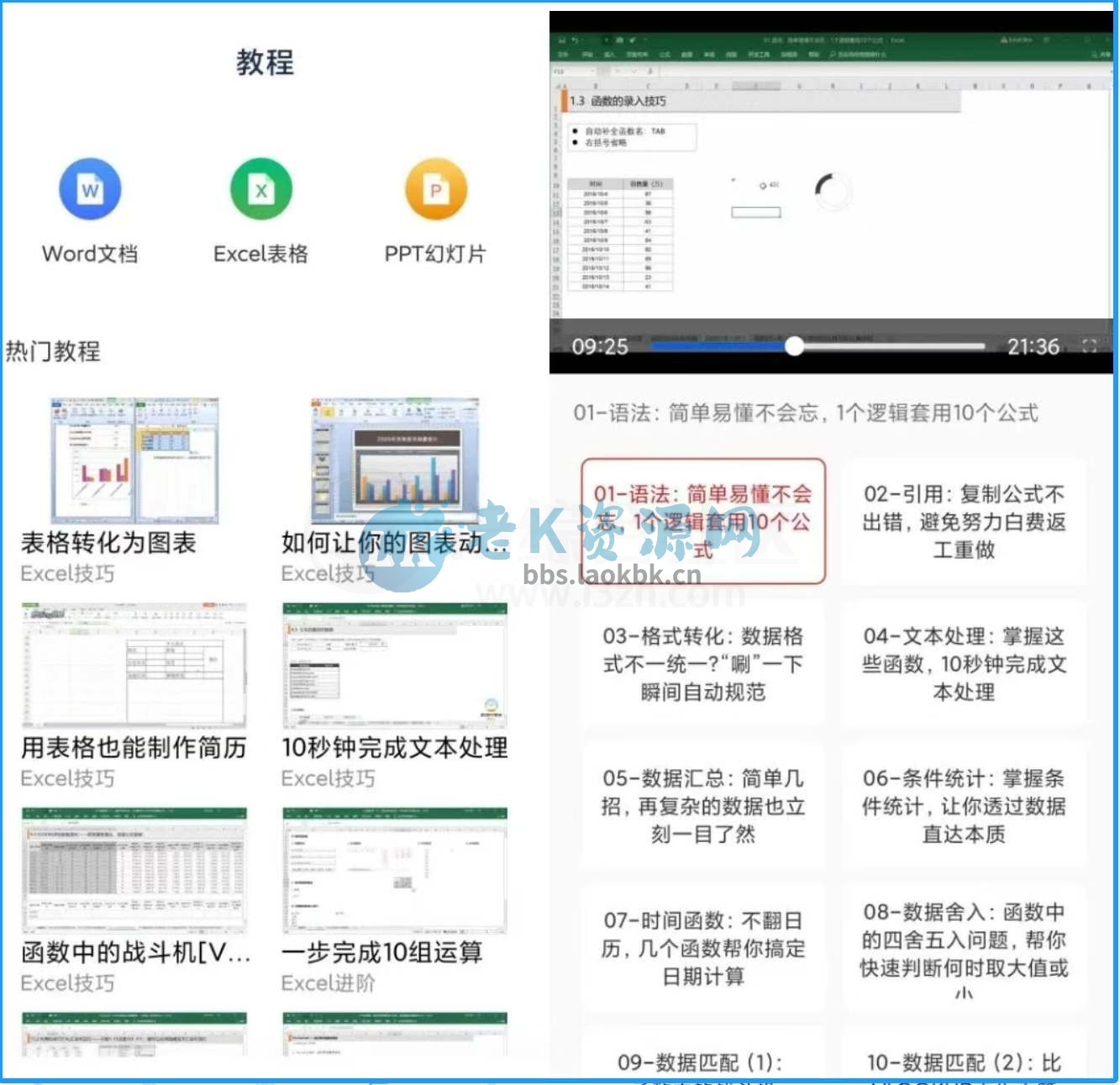The image size is (1120, 1085).
Task: Open 用表格也能制作简历 tutorial thumbnail
Action: tap(134, 666)
